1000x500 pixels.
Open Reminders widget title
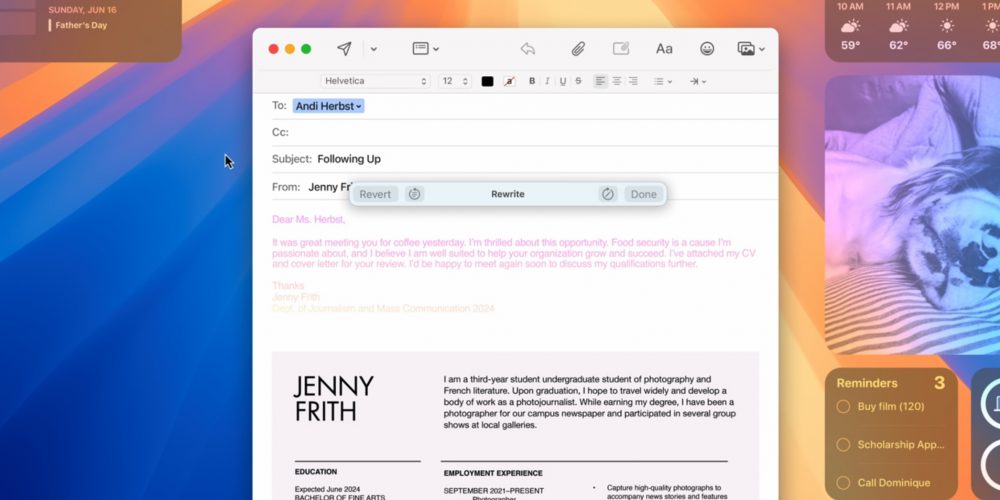[867, 383]
